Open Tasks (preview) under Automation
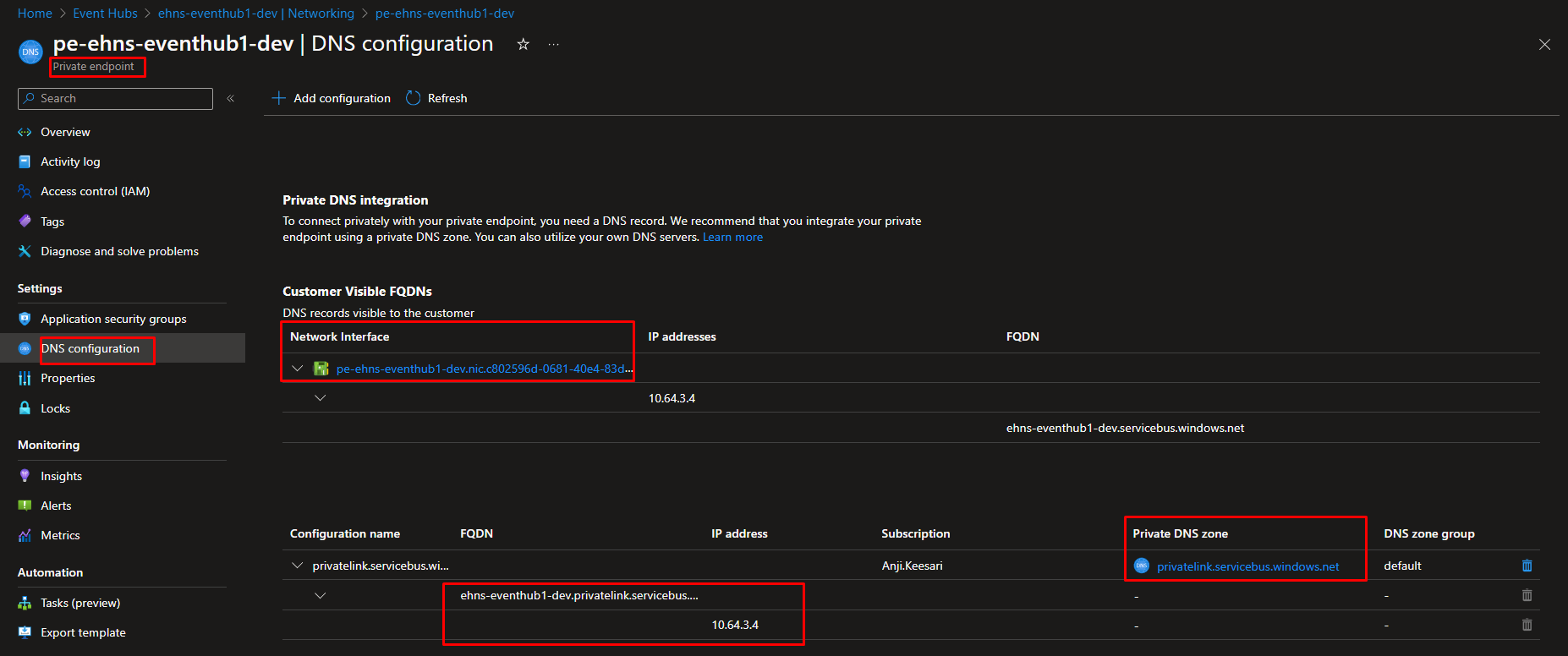Image resolution: width=1568 pixels, height=656 pixels. pos(80,603)
